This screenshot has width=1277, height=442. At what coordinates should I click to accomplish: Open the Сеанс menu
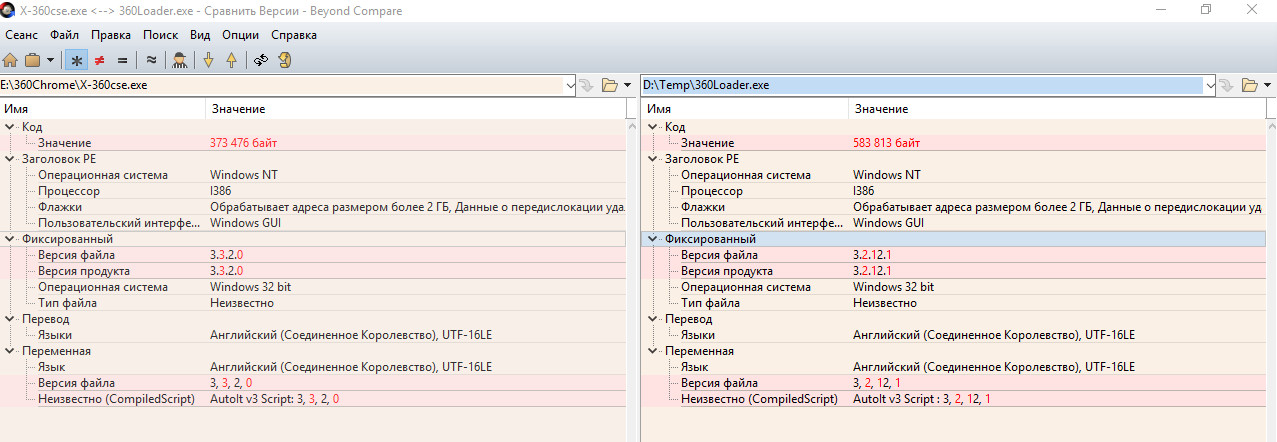point(21,35)
